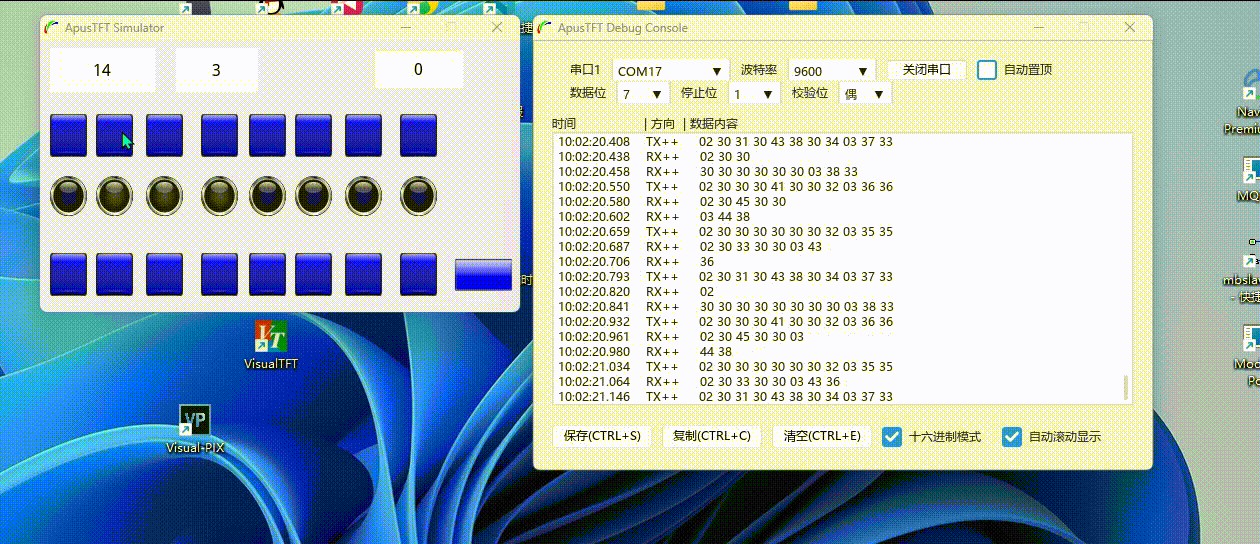Select the log row at 10:02:20.706
The image size is (1260, 544).
point(838,262)
